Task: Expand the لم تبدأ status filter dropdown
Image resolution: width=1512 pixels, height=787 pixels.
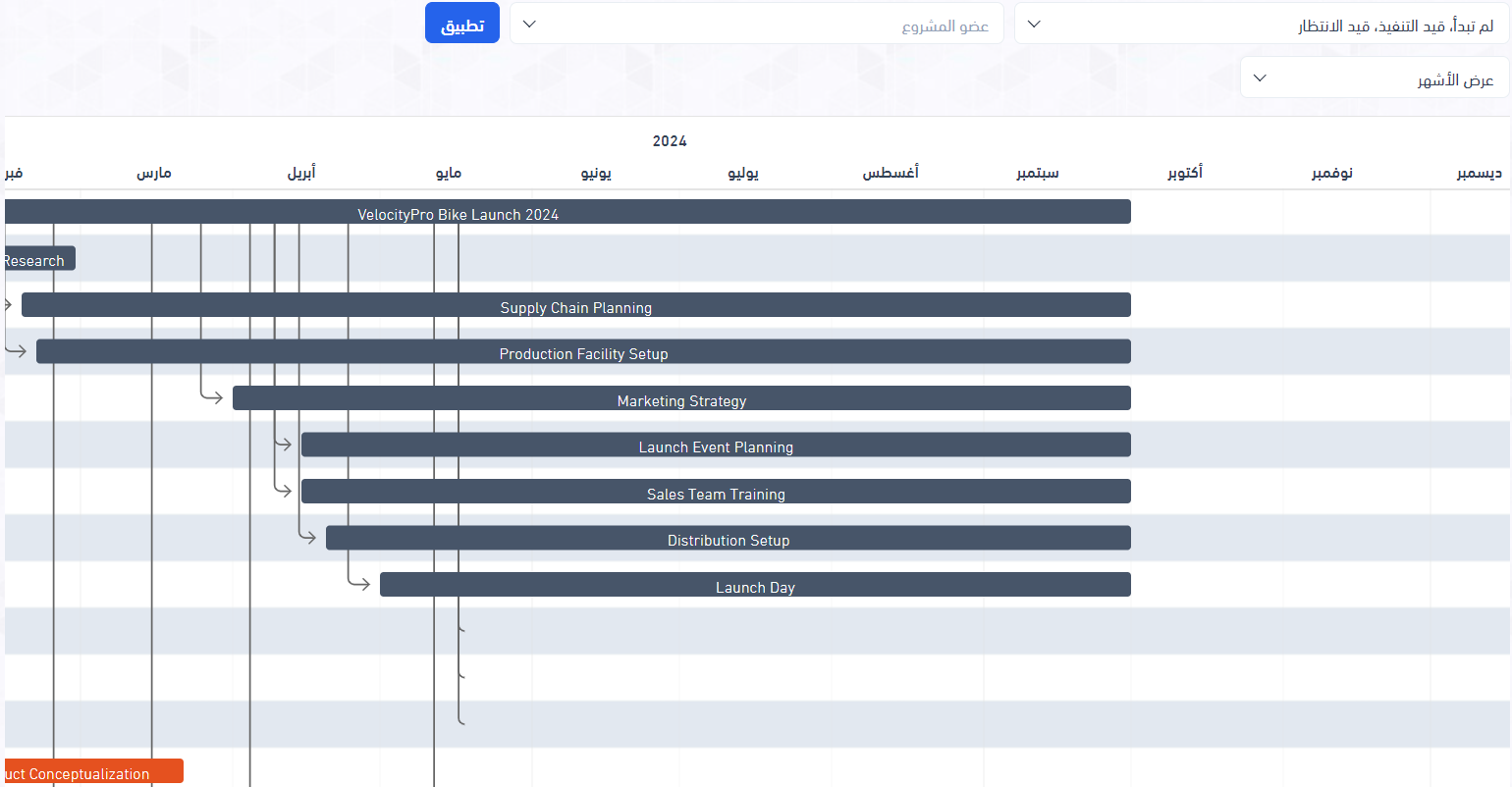Action: click(1262, 24)
